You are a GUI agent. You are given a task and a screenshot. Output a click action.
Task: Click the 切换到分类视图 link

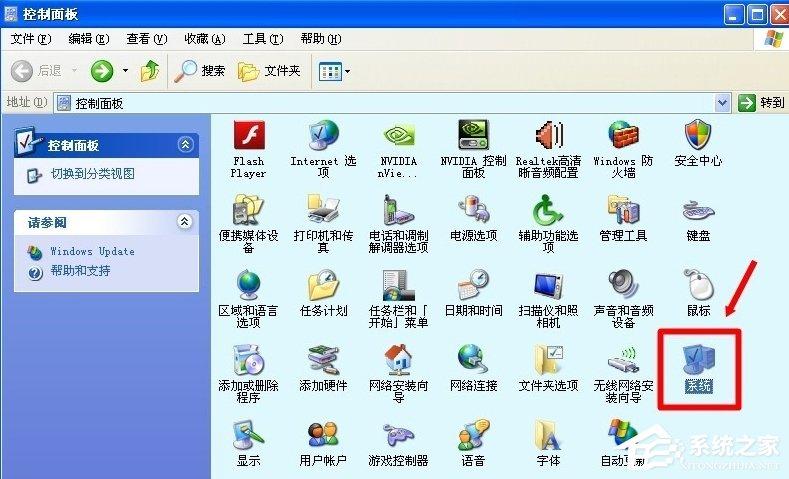tap(92, 174)
